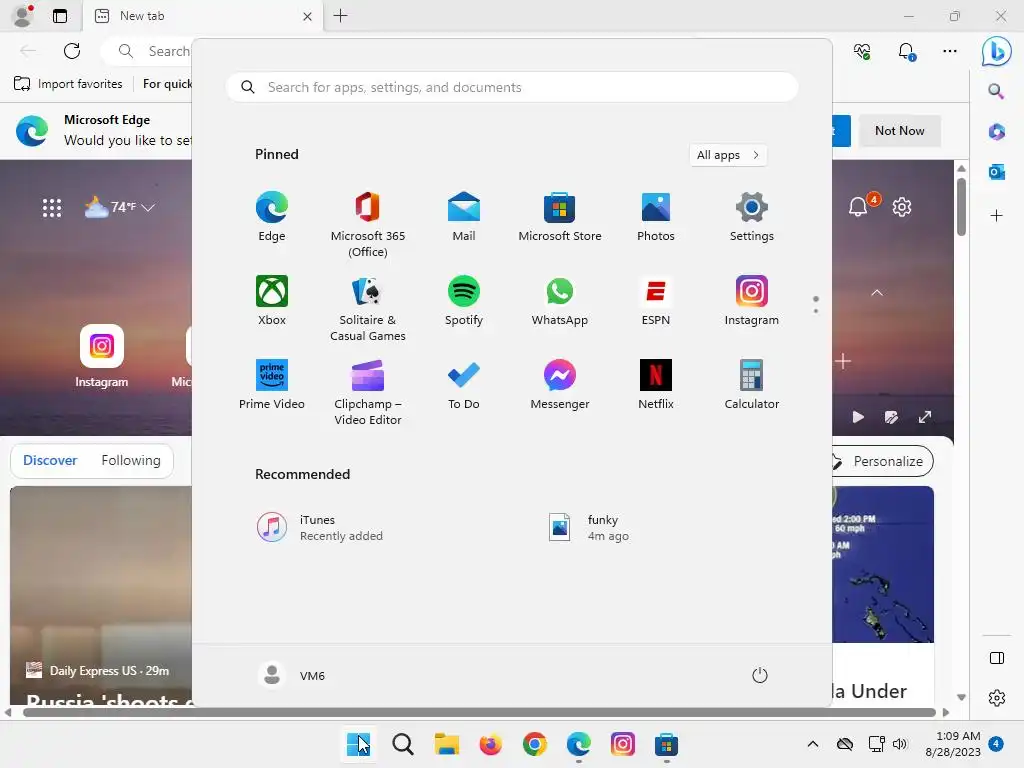This screenshot has width=1024, height=768.
Task: Open the VM6 user account menu
Action: tap(291, 675)
